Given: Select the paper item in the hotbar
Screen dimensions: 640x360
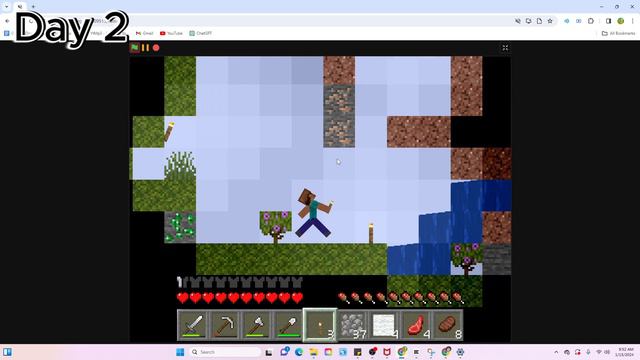Looking at the screenshot, I should point(384,325).
